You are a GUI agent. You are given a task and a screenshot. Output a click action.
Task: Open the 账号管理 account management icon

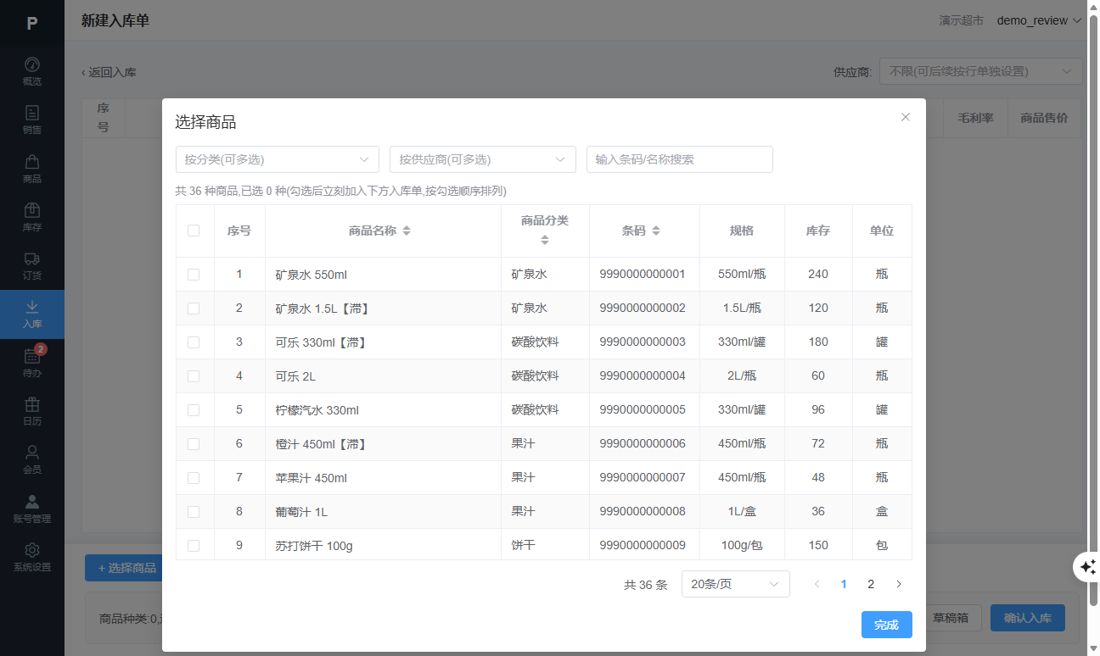[x=32, y=509]
